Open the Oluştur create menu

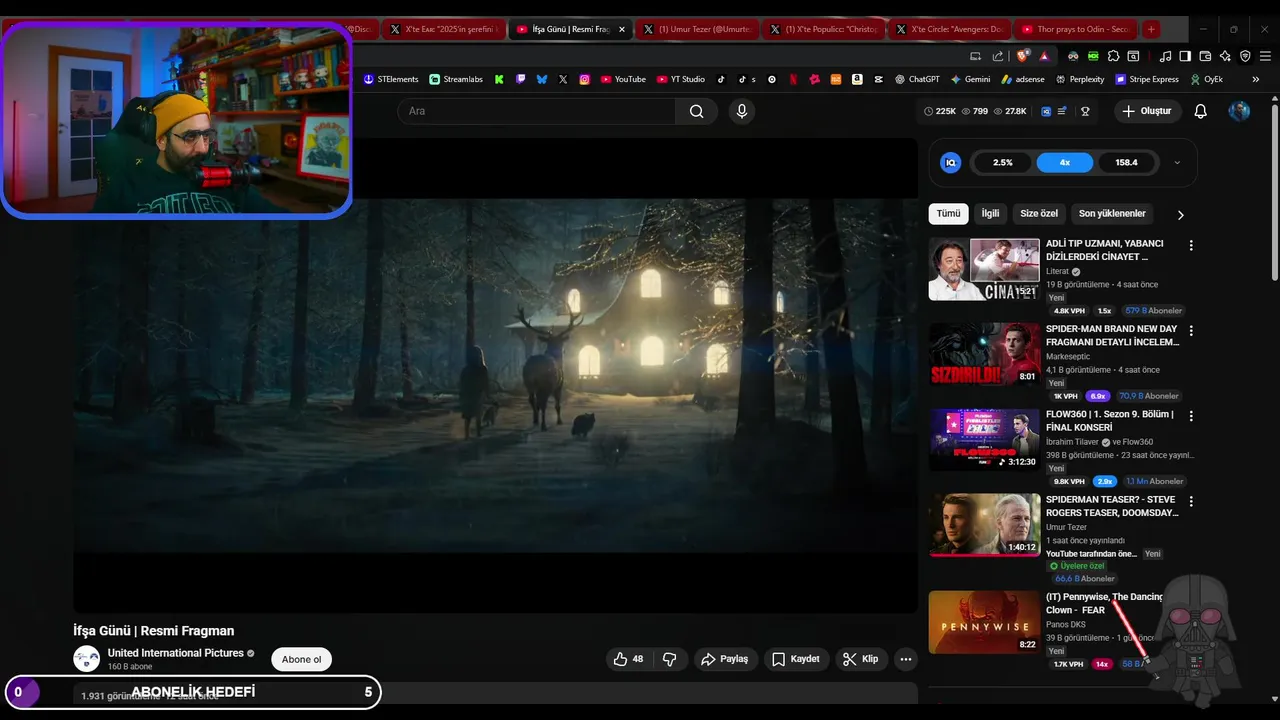(x=1146, y=111)
